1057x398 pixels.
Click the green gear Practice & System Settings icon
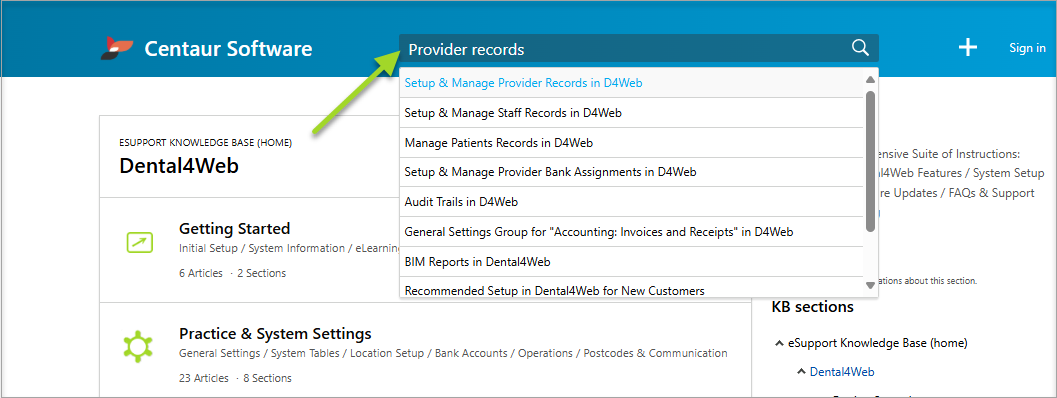click(138, 346)
